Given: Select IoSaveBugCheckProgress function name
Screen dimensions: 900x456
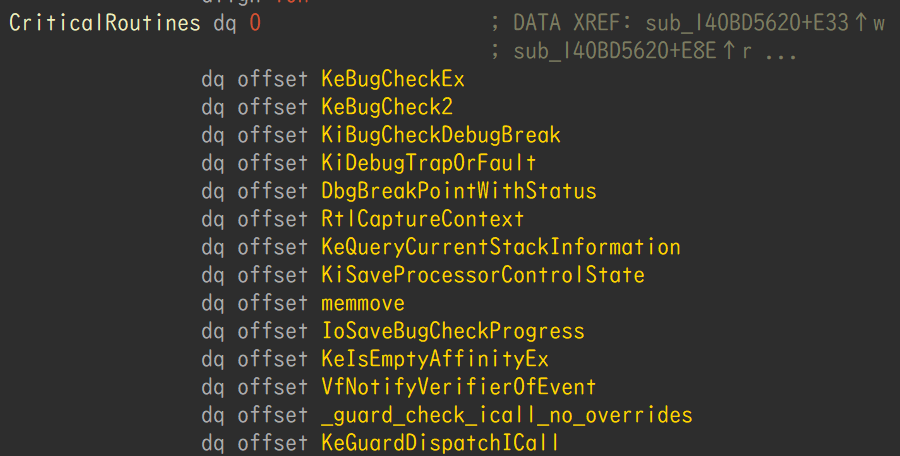Looking at the screenshot, I should [453, 331].
